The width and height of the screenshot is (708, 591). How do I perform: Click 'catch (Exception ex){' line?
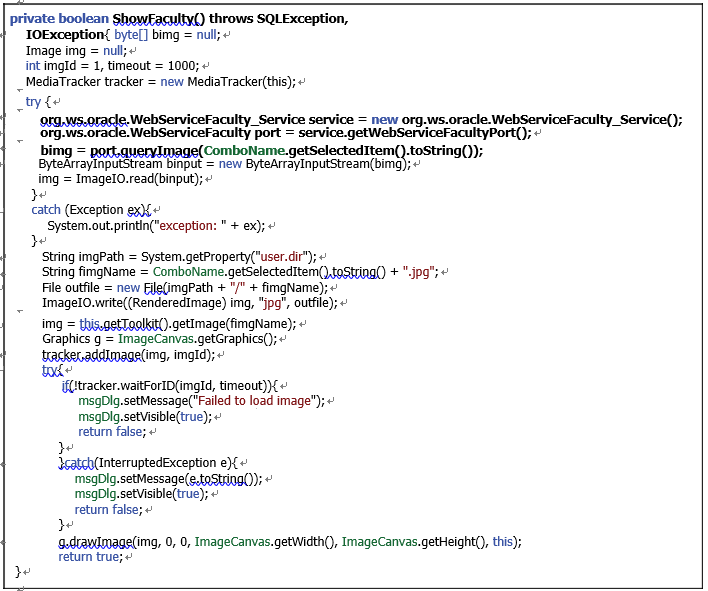point(91,210)
